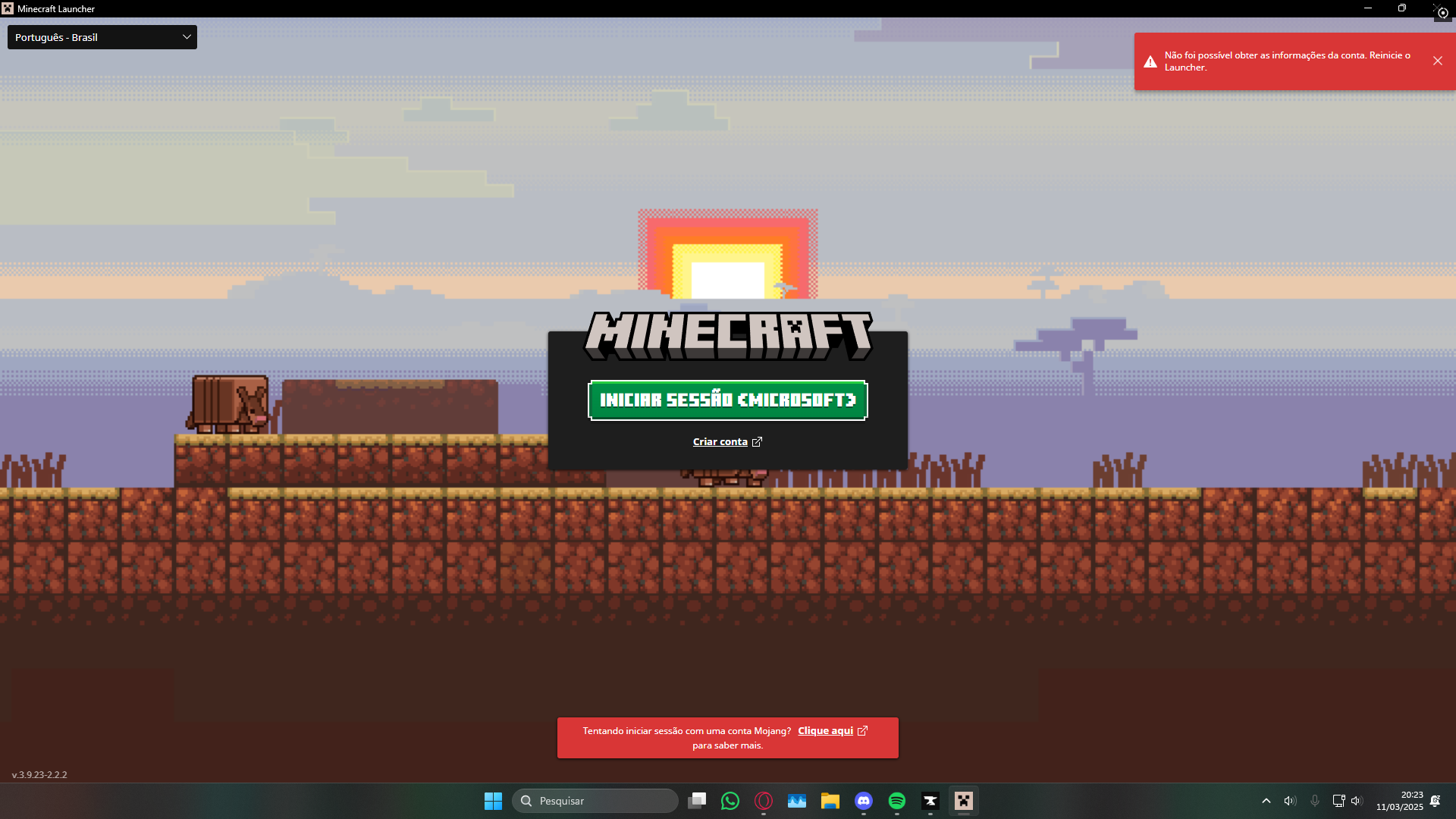Open Task View in taskbar

coord(697,801)
